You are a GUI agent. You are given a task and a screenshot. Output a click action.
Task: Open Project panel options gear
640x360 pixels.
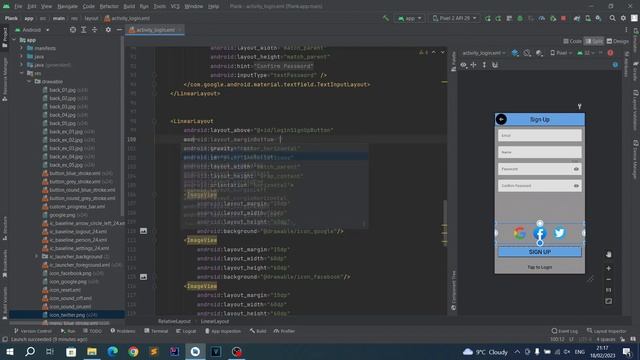click(x=108, y=30)
